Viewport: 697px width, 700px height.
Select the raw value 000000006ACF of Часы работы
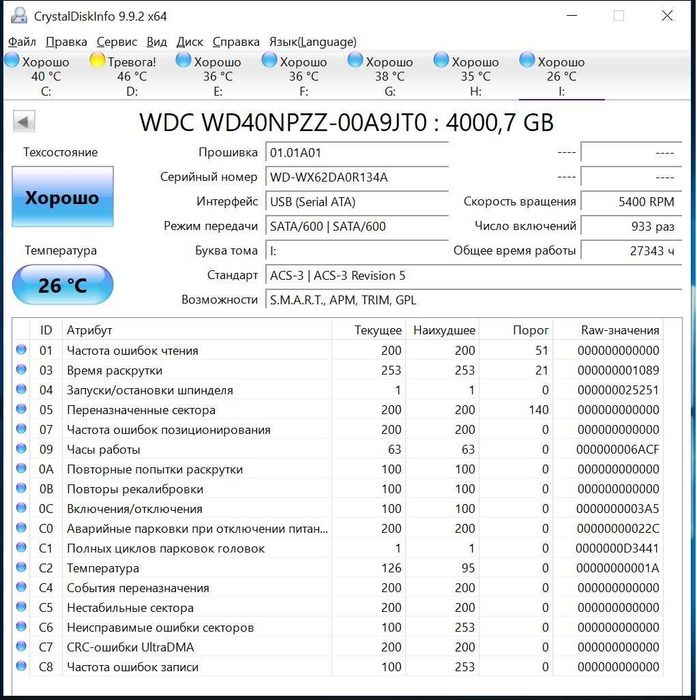point(618,450)
